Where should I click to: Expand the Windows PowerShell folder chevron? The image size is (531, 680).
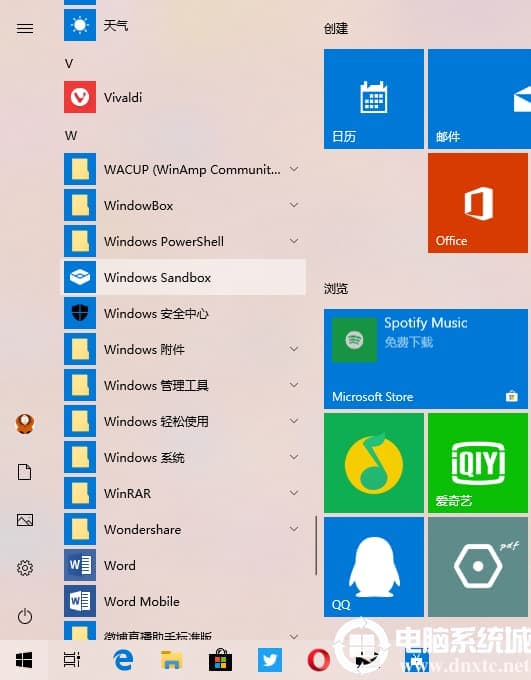pyautogui.click(x=294, y=241)
